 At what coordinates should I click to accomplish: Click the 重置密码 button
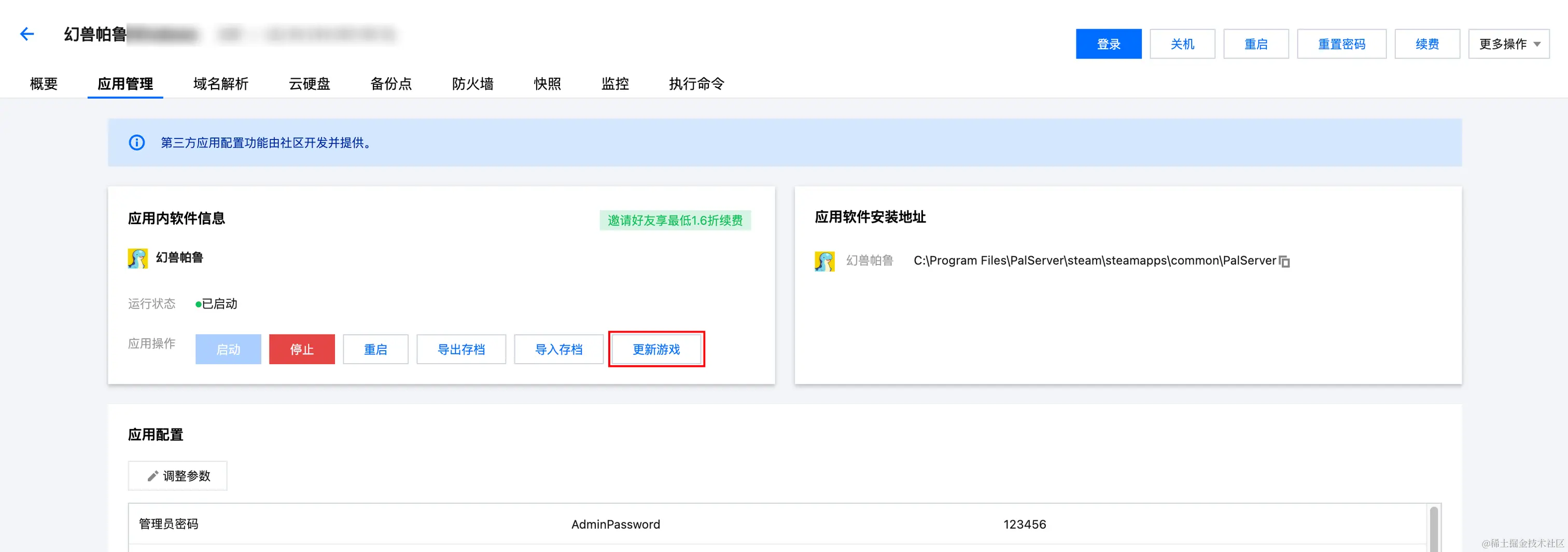pos(1341,44)
